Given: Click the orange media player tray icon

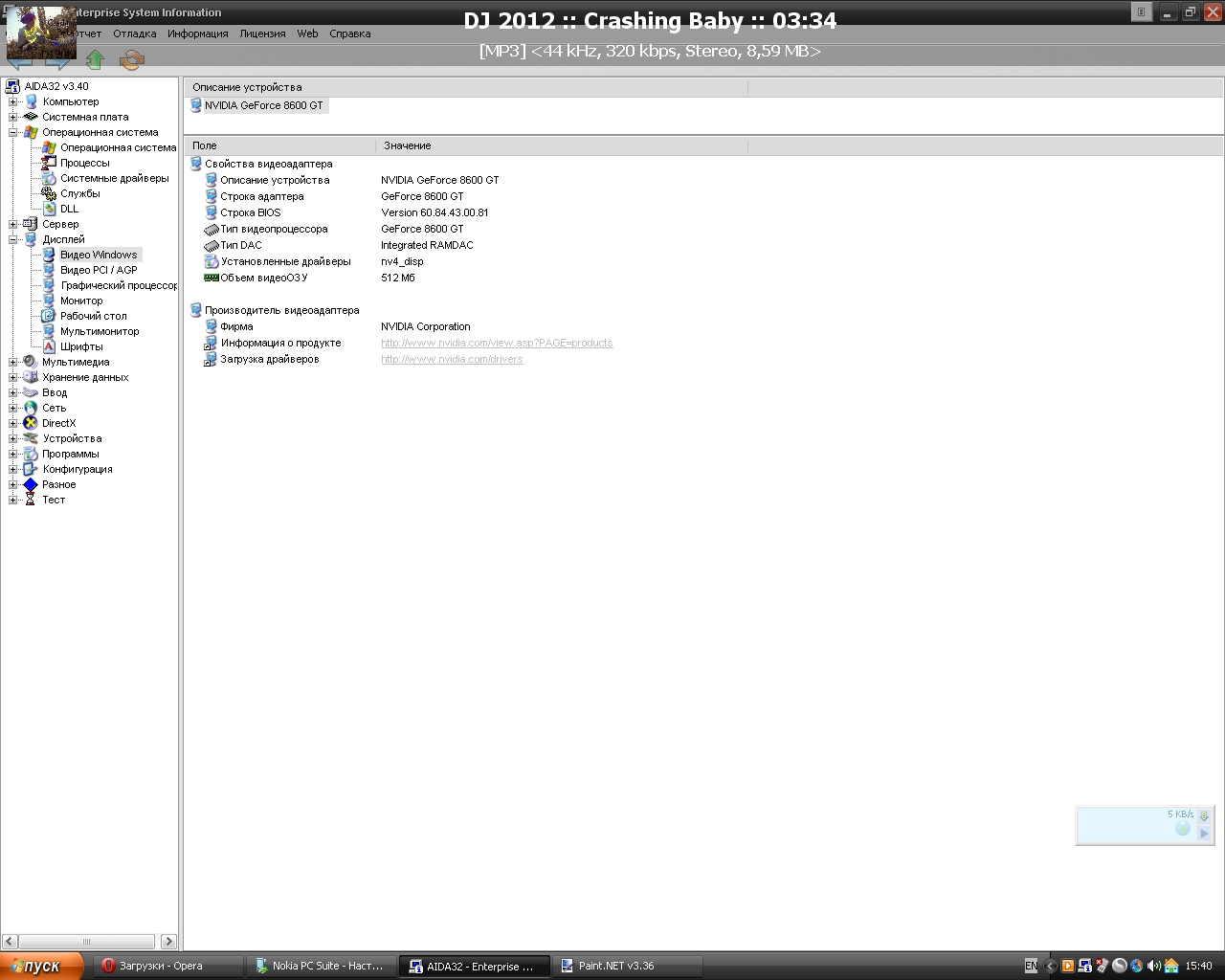Looking at the screenshot, I should pos(1067,966).
